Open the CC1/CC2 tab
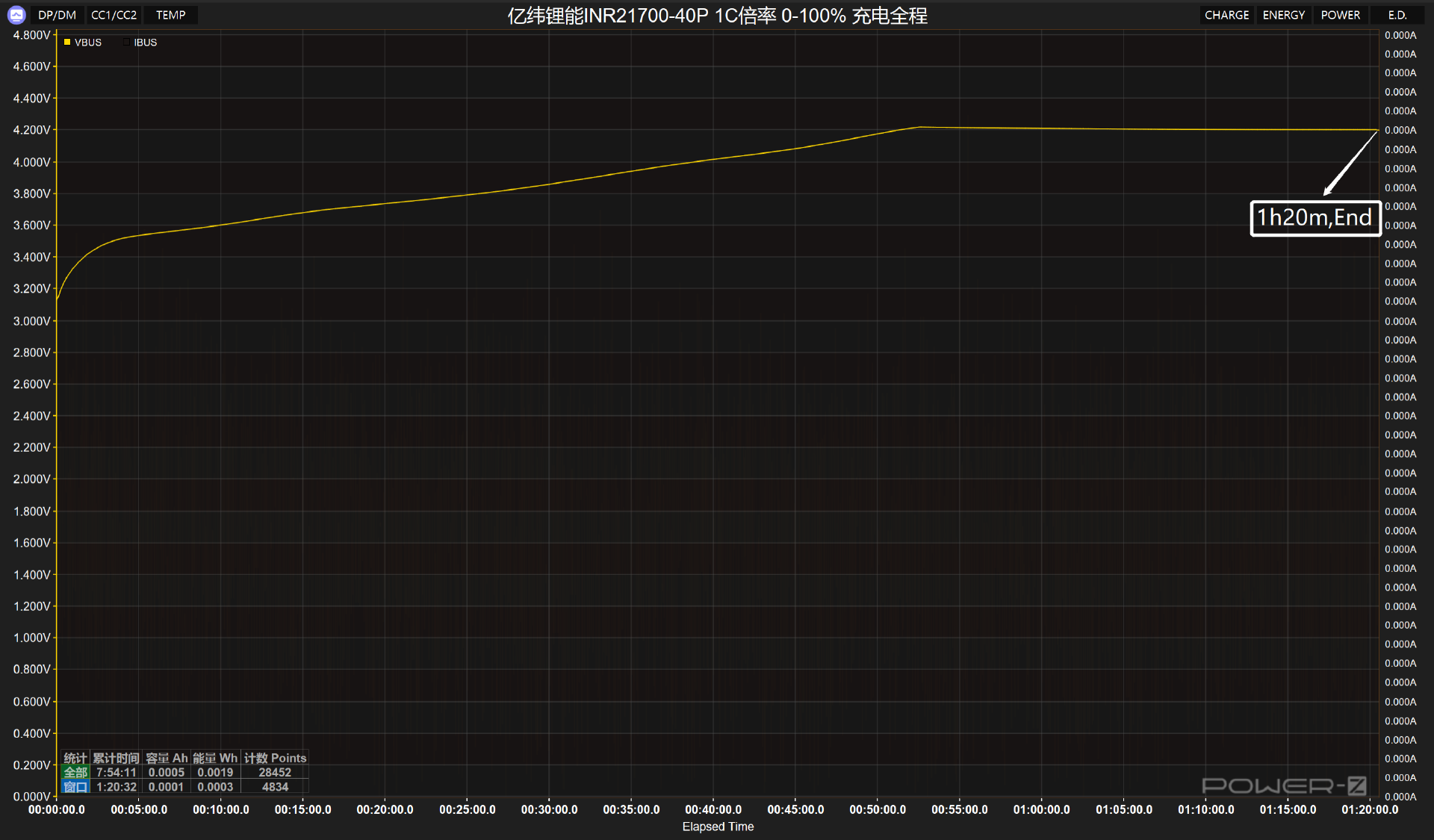Image resolution: width=1434 pixels, height=840 pixels. coord(114,15)
